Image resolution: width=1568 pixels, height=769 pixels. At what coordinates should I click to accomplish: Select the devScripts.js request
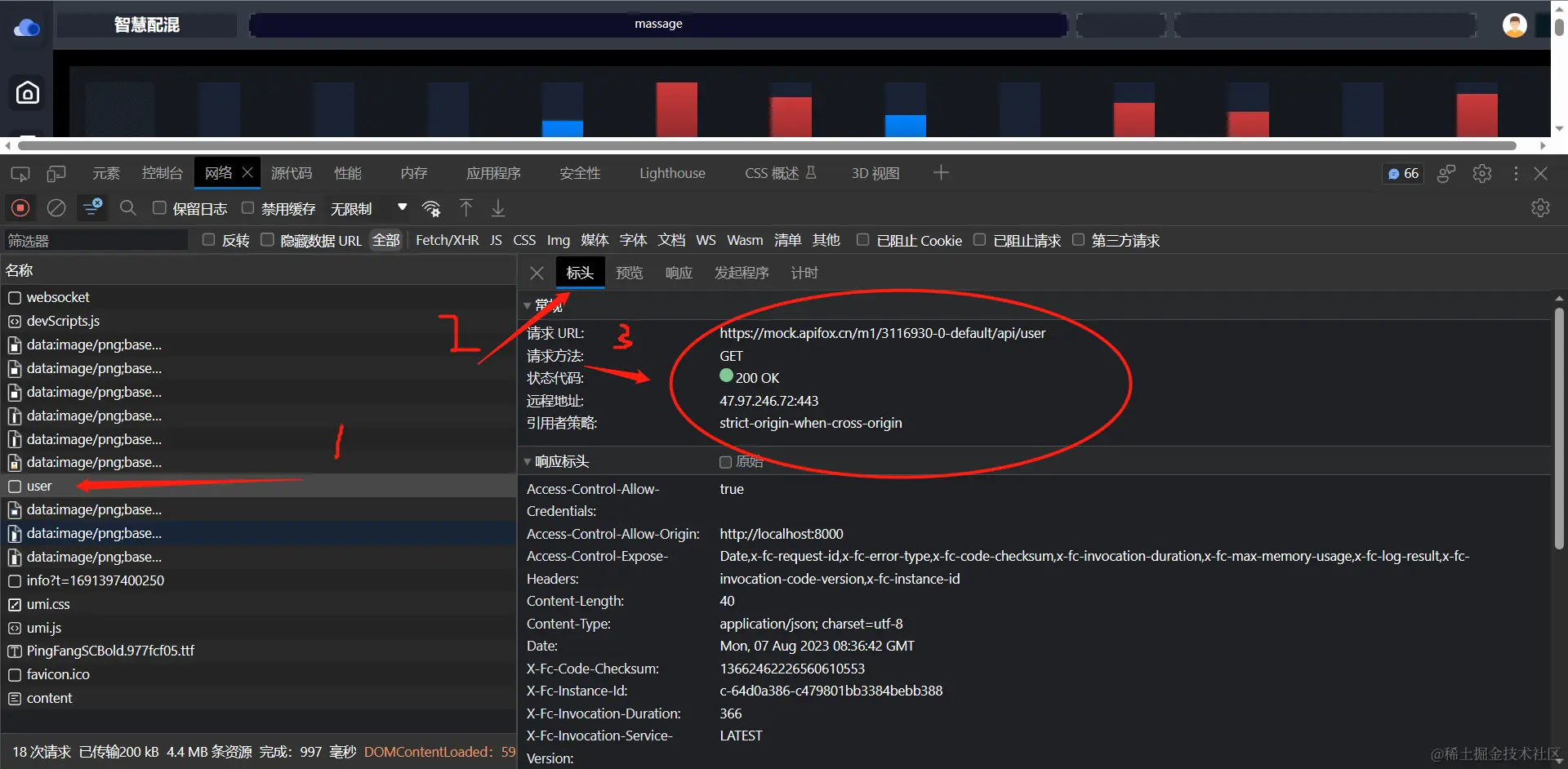pos(258,321)
